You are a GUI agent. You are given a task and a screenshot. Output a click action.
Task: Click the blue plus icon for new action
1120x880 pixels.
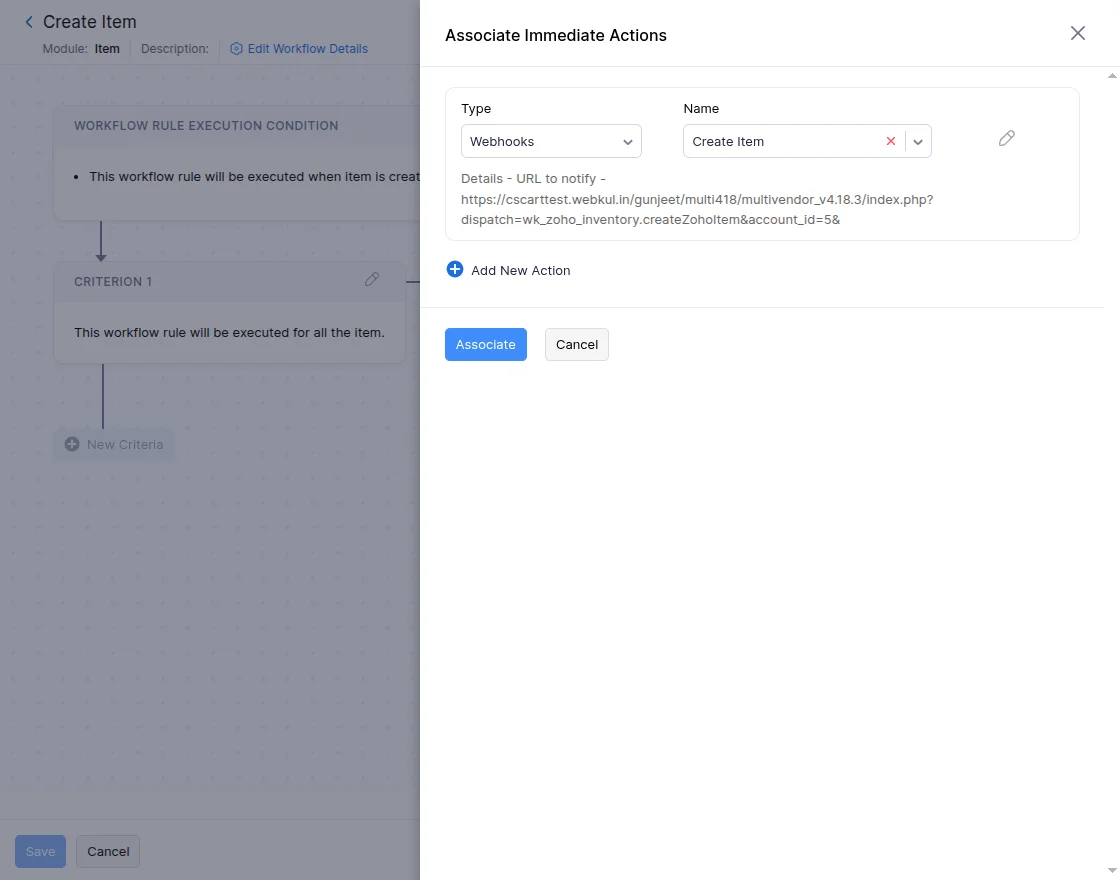coord(455,269)
